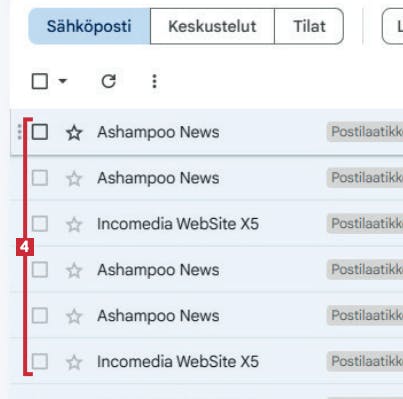Tick the select-all checkbox in toolbar
403x399 pixels.
point(40,81)
